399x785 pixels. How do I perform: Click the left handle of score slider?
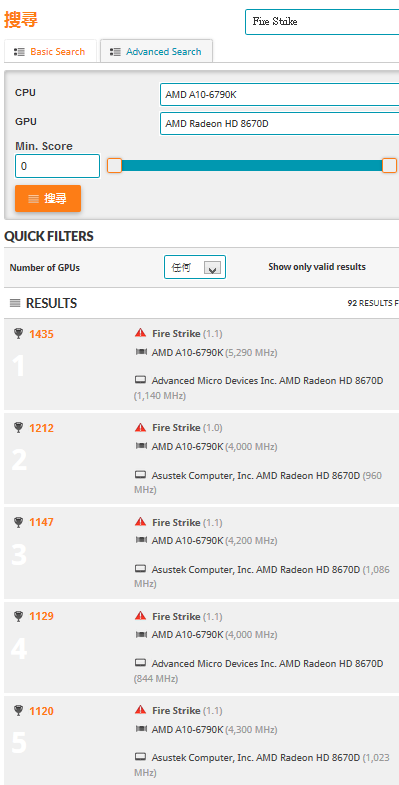(x=115, y=166)
